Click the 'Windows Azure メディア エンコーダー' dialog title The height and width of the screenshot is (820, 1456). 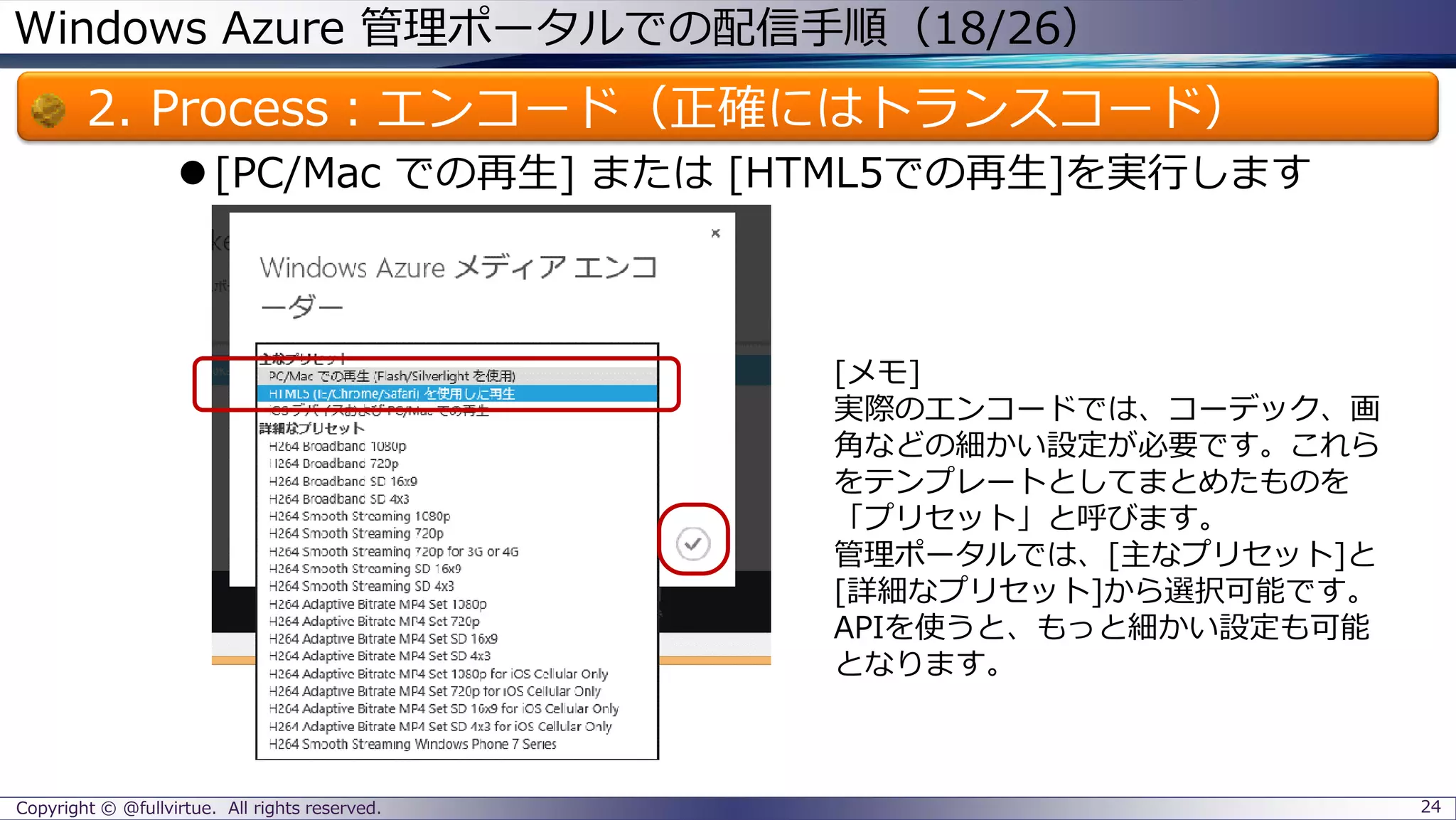coord(459,287)
